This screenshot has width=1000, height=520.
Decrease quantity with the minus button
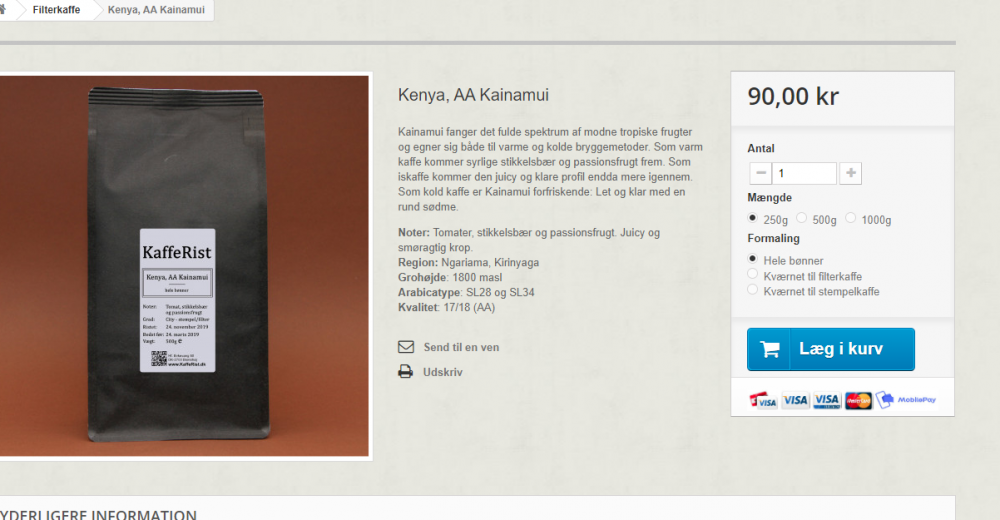click(x=760, y=173)
